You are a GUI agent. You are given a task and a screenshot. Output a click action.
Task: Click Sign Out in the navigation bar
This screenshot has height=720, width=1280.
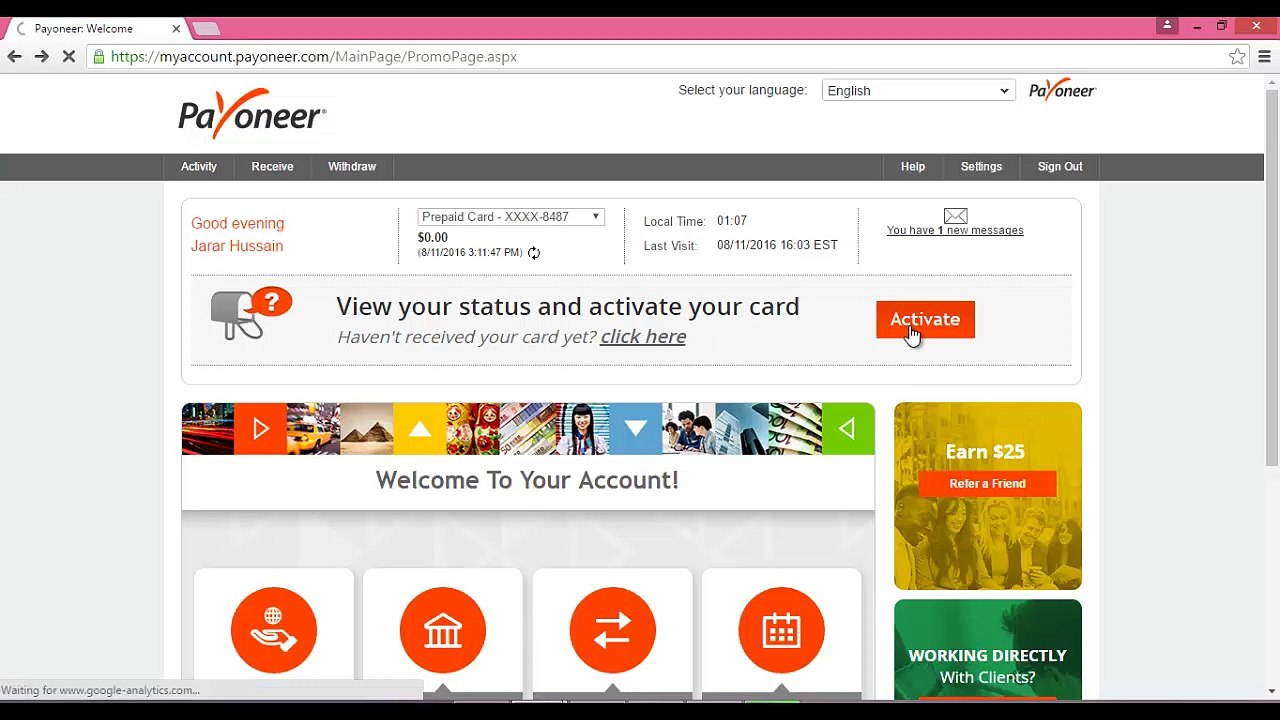(x=1060, y=167)
